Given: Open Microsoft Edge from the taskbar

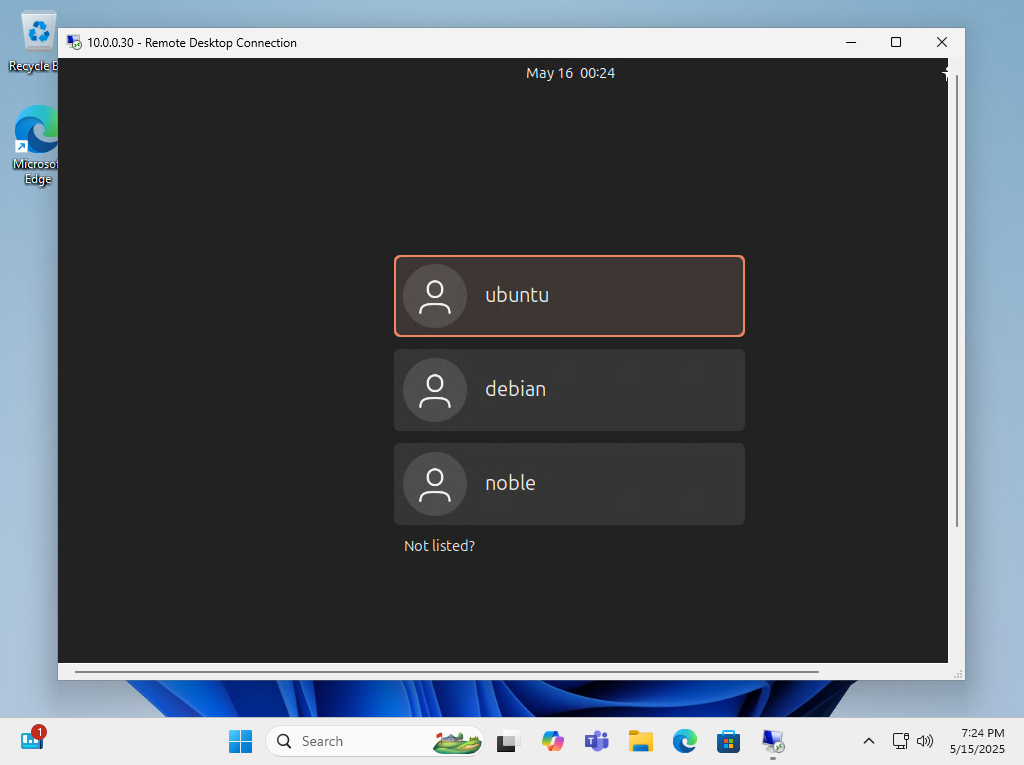Looking at the screenshot, I should coord(684,741).
